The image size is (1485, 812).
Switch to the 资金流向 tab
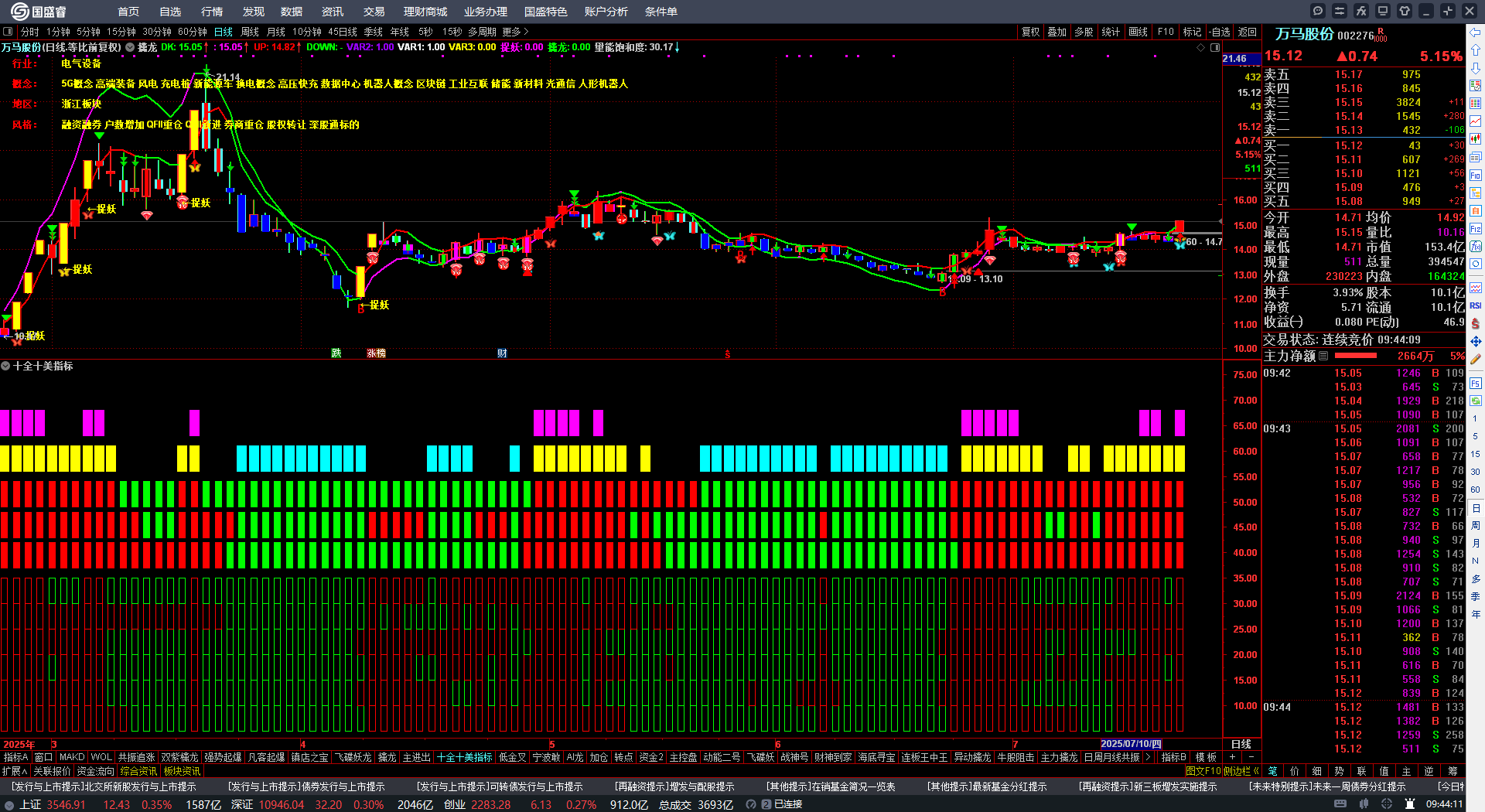point(96,771)
